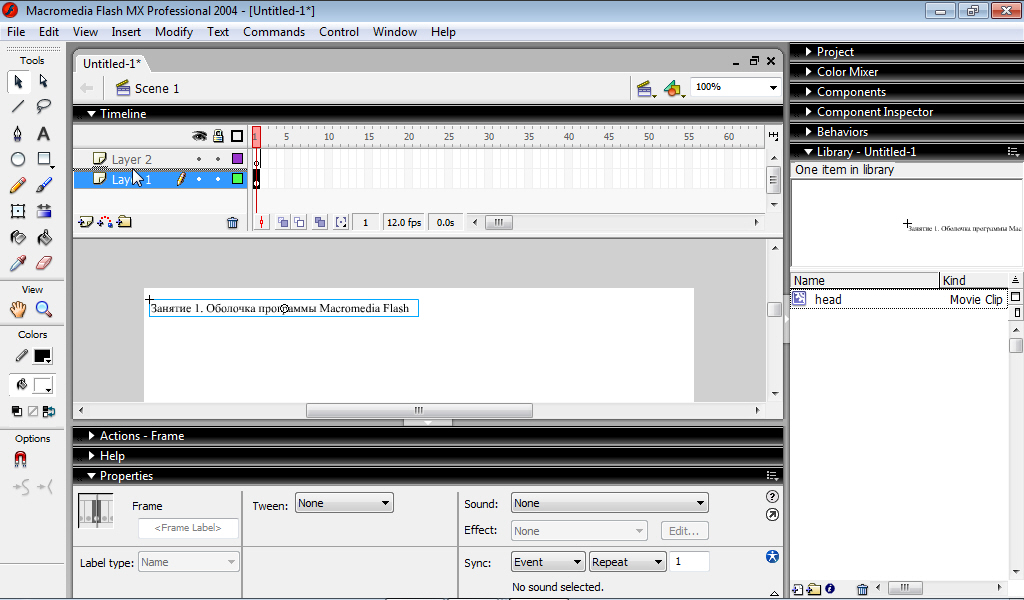Click the Insert Layer icon

(x=86, y=223)
